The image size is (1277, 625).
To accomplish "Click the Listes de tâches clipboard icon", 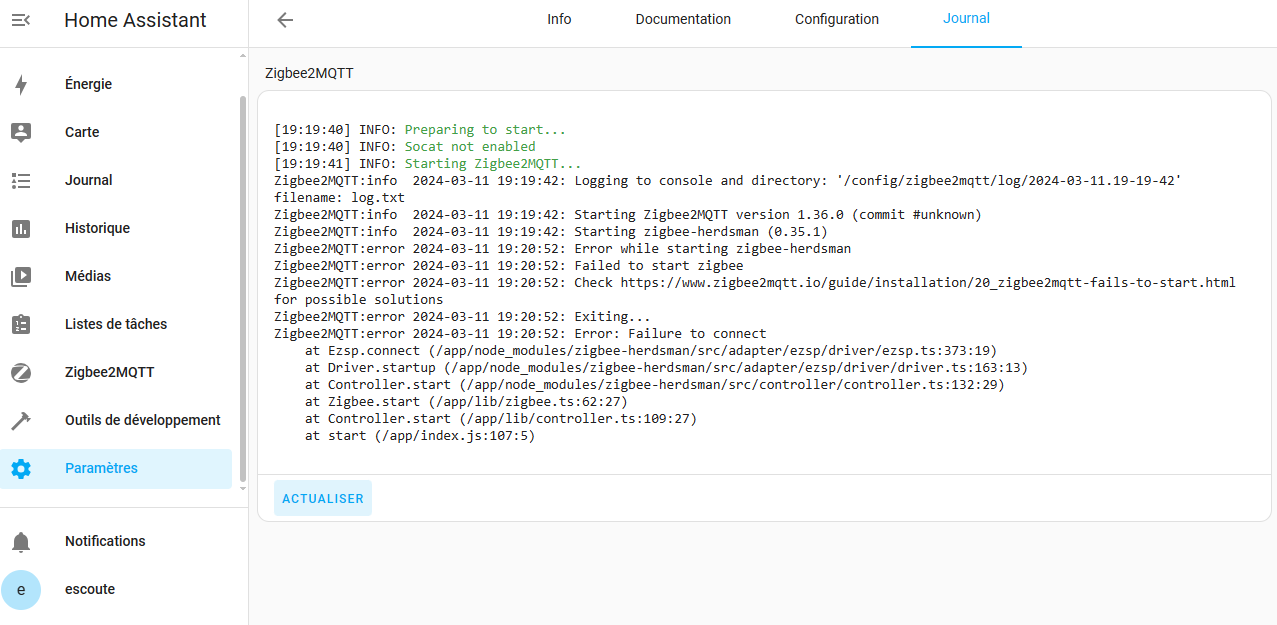I will (21, 325).
